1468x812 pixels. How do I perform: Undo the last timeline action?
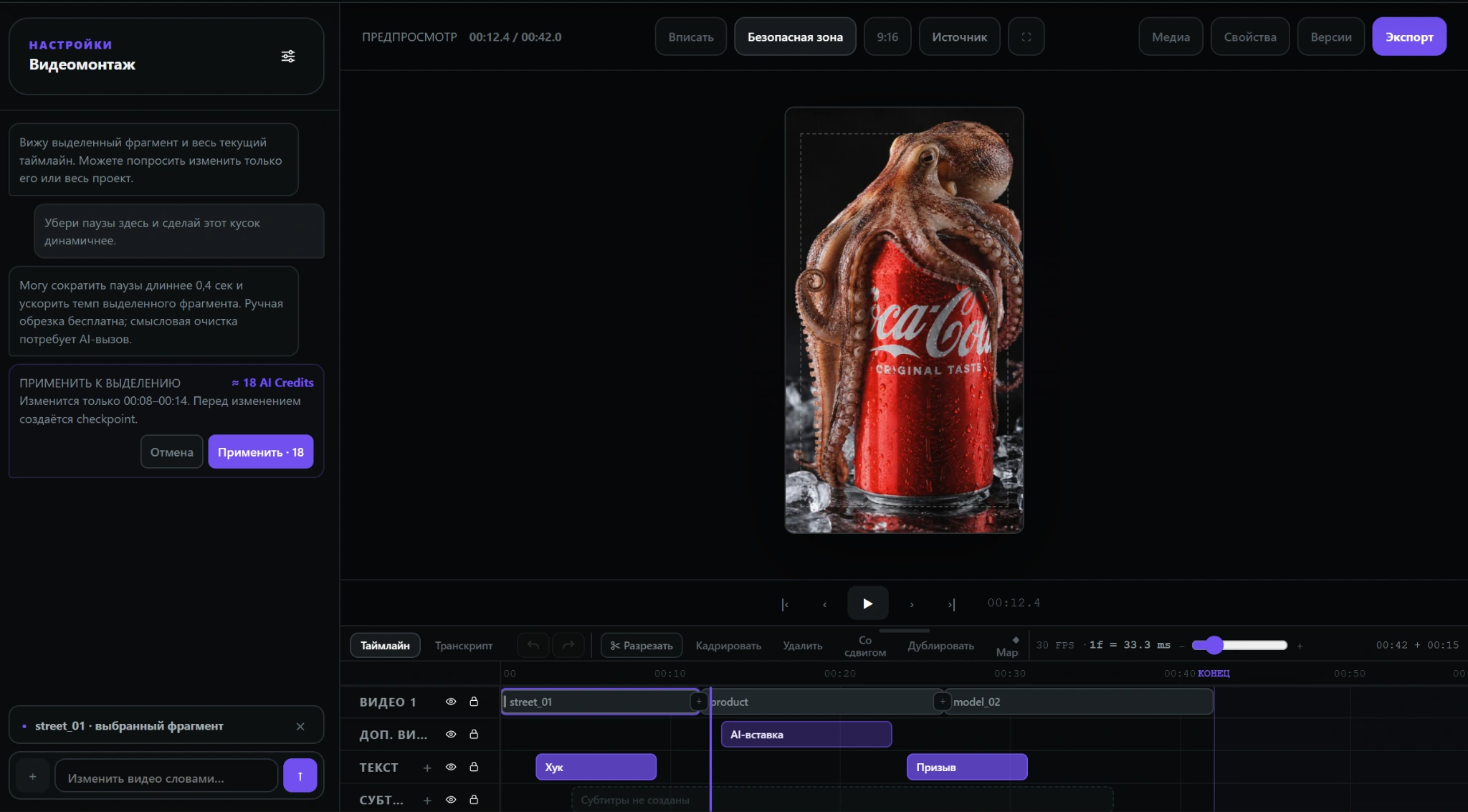pyautogui.click(x=533, y=645)
